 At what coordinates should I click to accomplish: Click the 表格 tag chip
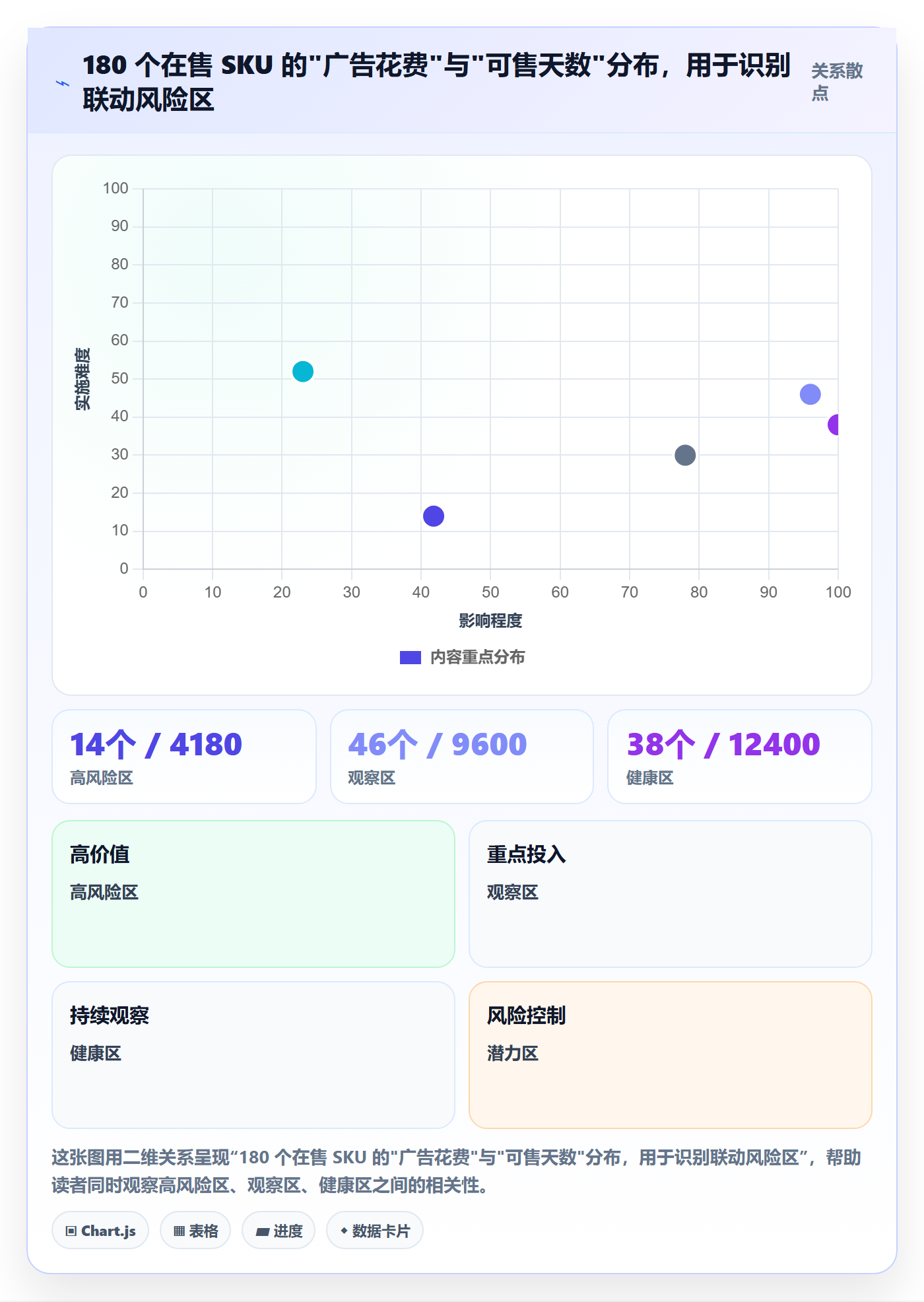click(195, 1231)
